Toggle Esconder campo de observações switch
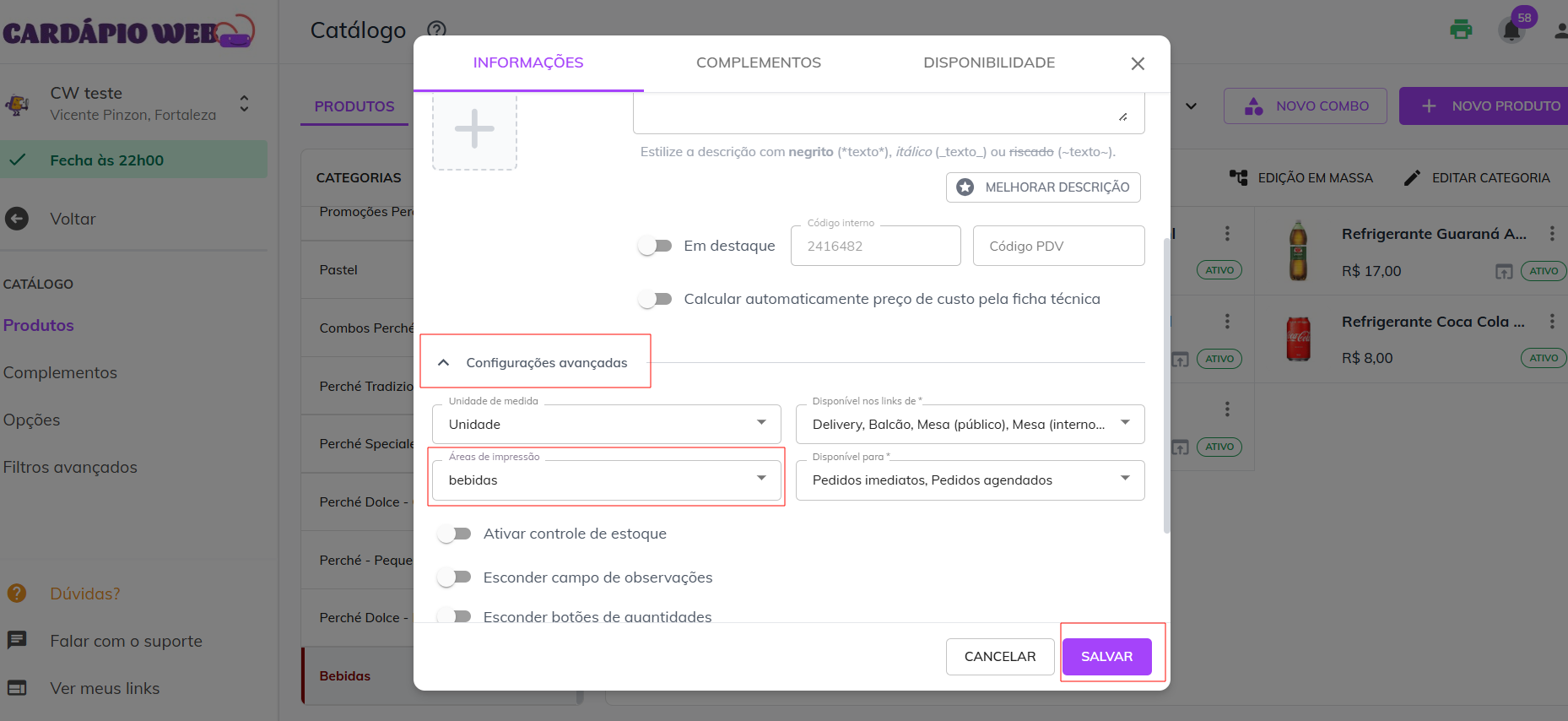The image size is (1568, 721). pyautogui.click(x=454, y=577)
